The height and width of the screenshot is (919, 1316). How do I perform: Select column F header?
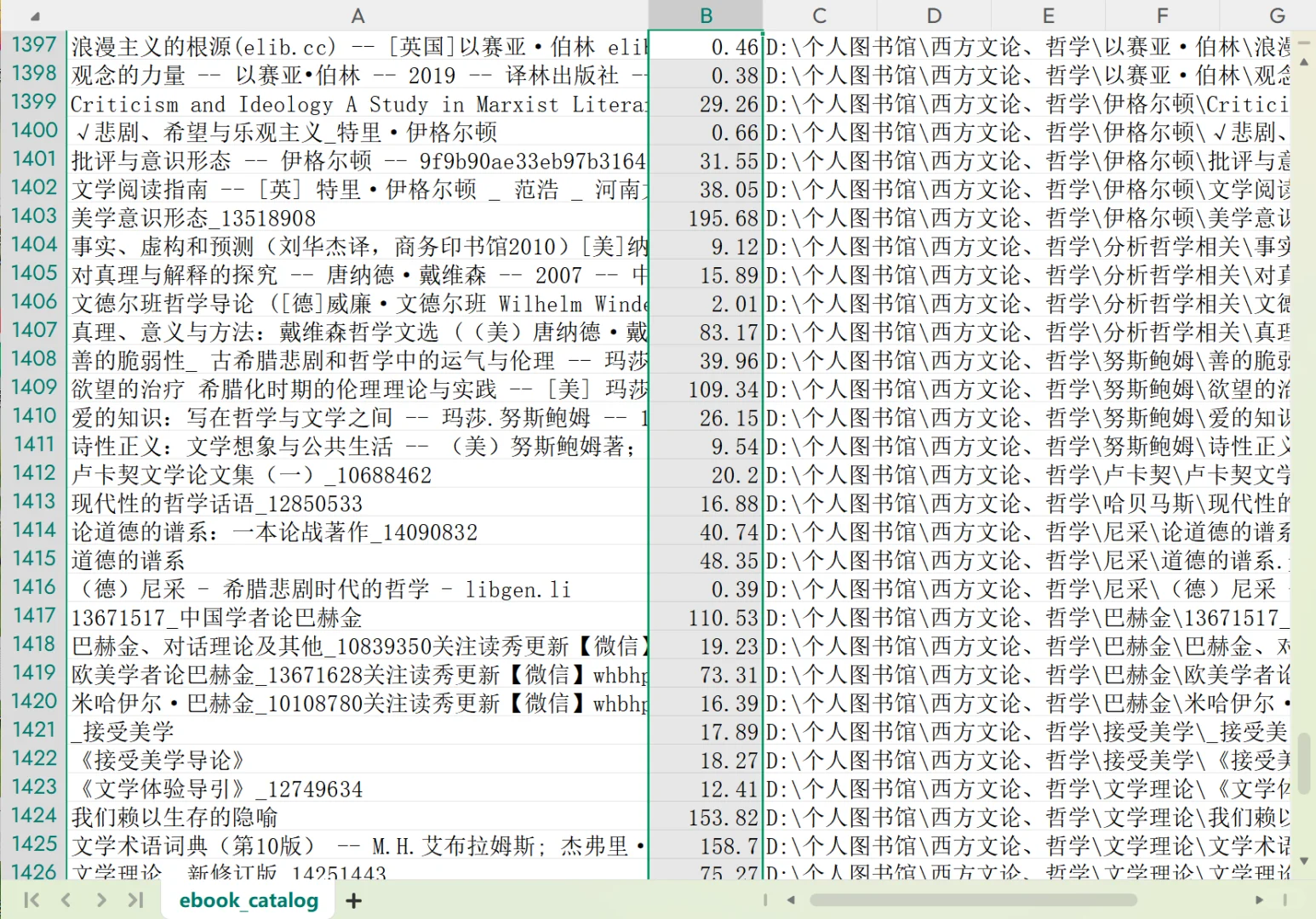[1162, 15]
